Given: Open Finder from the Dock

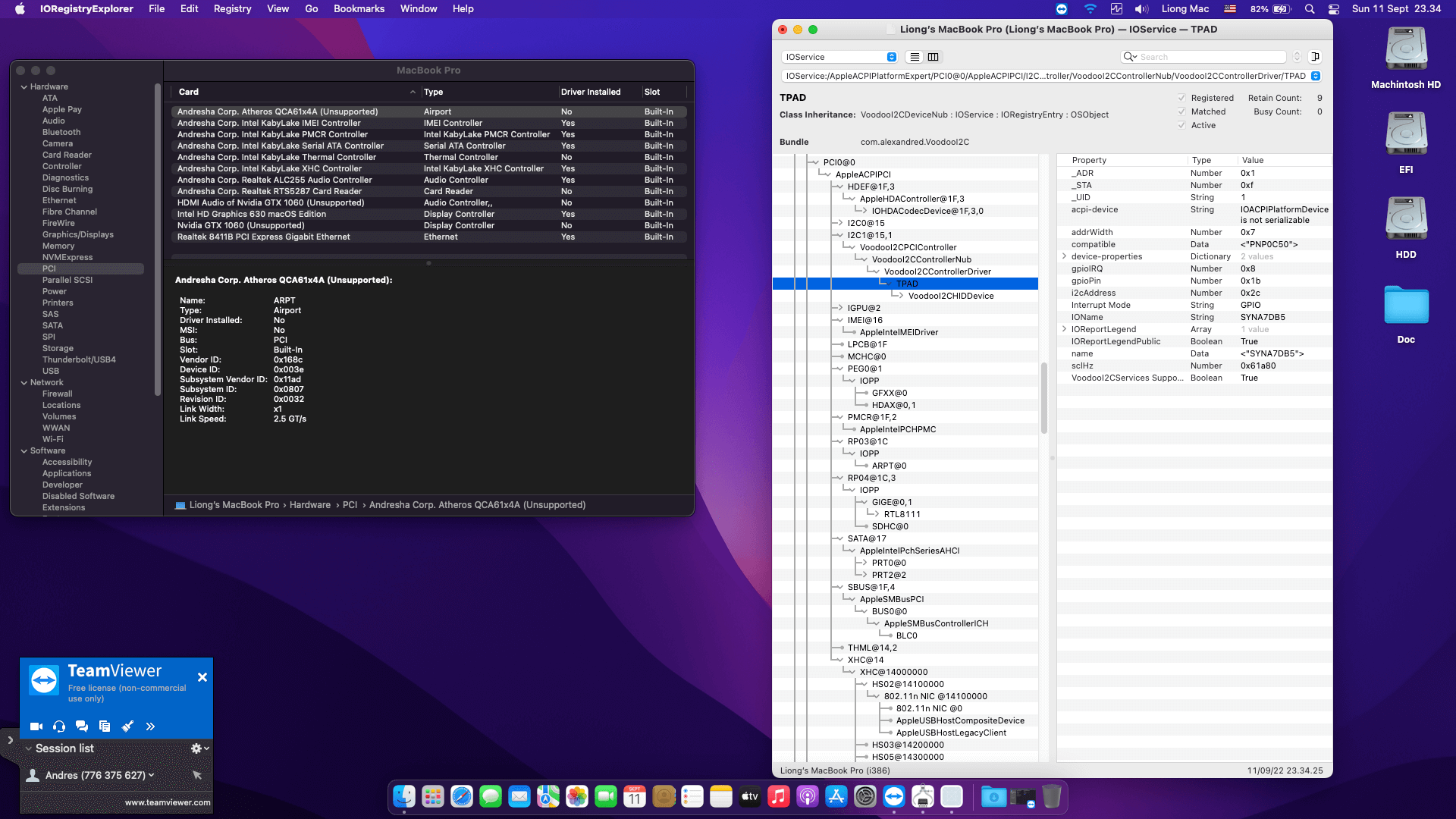Looking at the screenshot, I should tap(404, 796).
